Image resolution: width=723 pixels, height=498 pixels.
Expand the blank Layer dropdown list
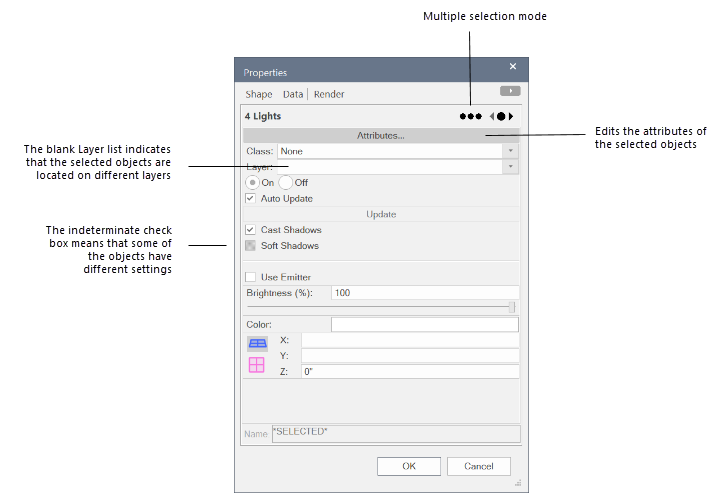tap(510, 167)
